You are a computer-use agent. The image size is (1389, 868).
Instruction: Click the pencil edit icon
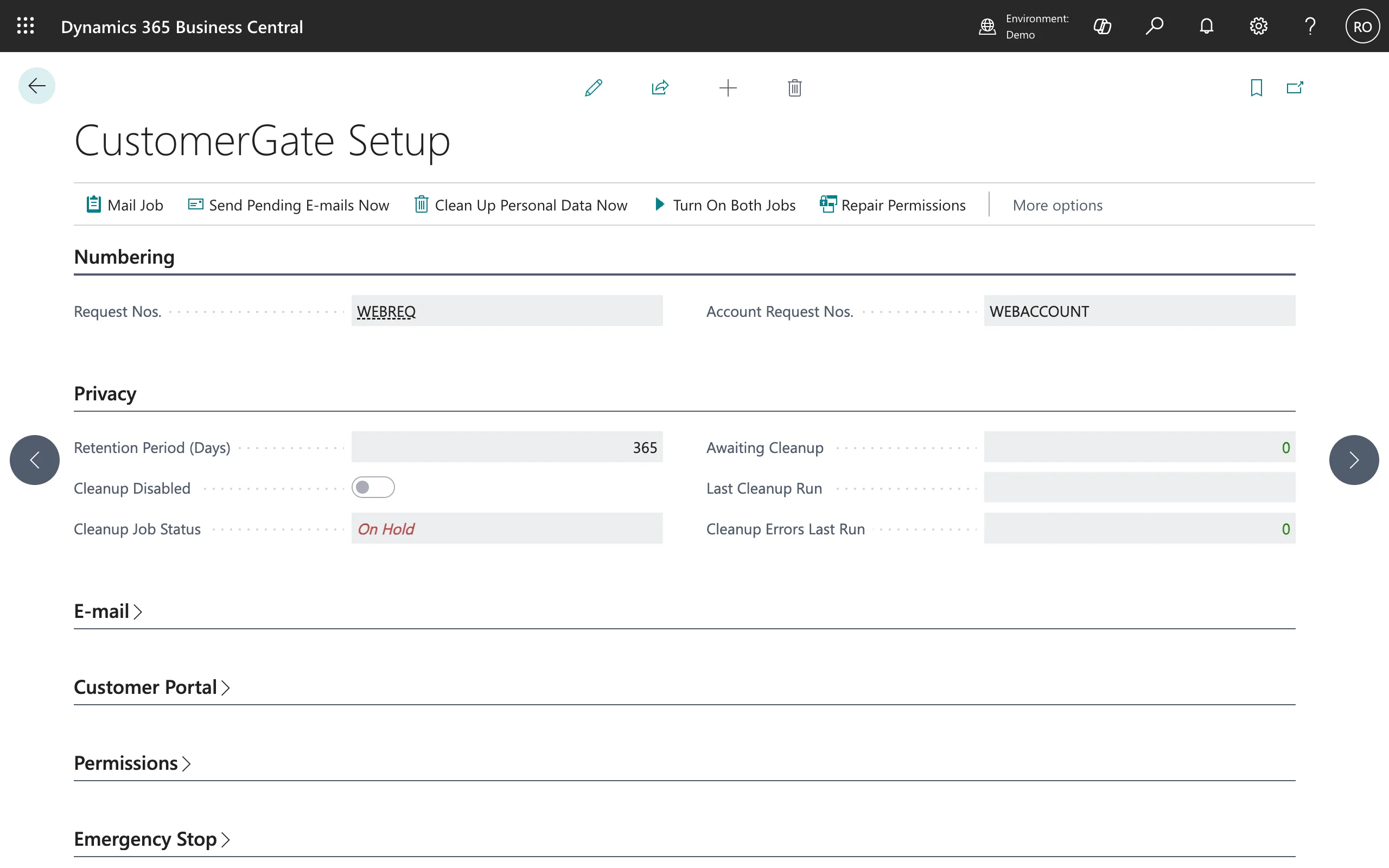594,88
